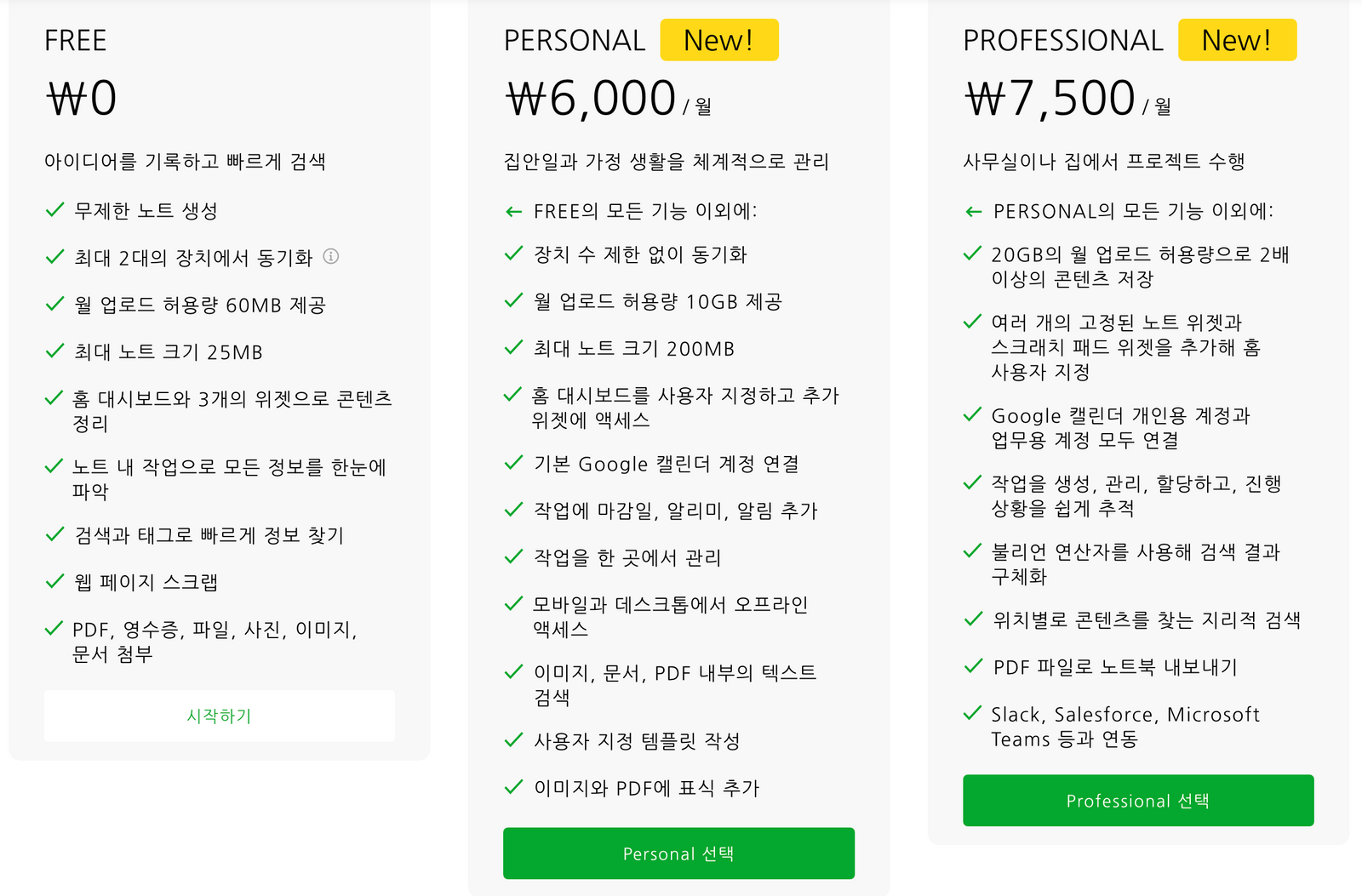The height and width of the screenshot is (896, 1362).
Task: Click the checkmark next to 웹 페이지 스크랩
Action: 54,581
